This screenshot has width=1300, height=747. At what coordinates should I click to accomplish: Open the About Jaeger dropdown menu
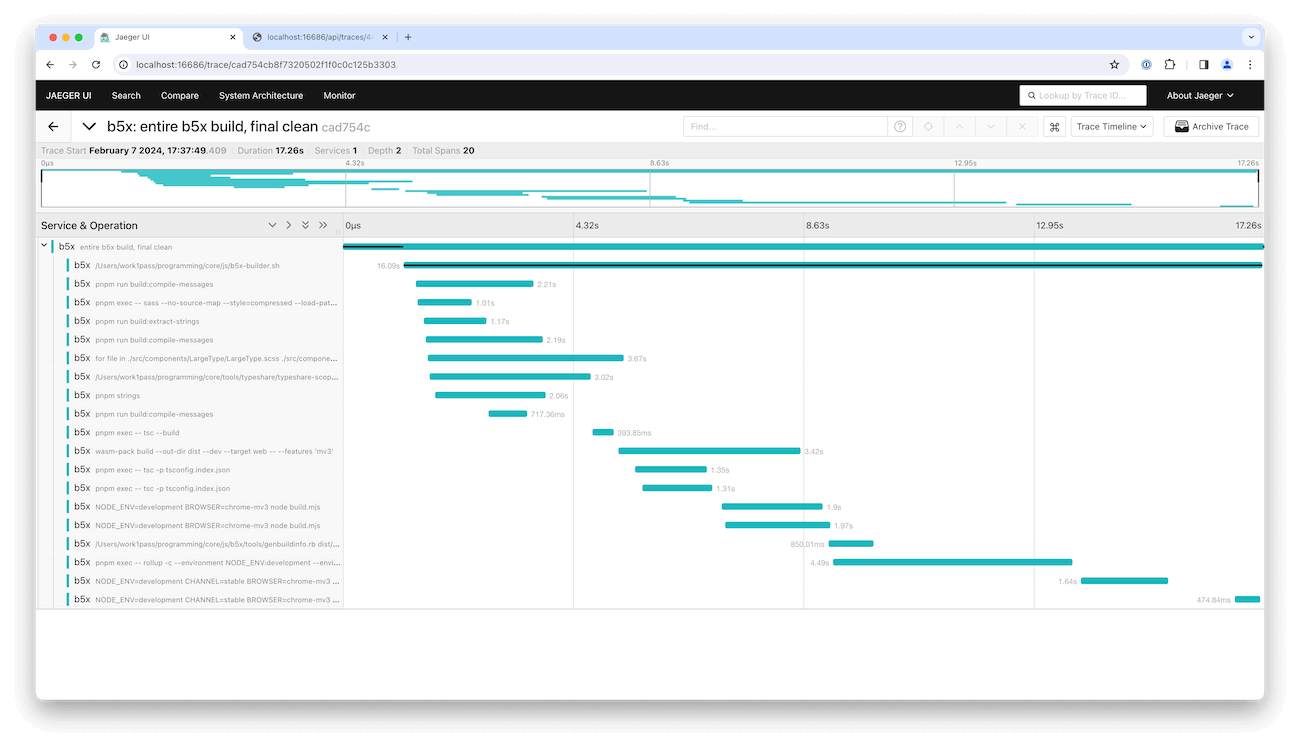[1199, 95]
